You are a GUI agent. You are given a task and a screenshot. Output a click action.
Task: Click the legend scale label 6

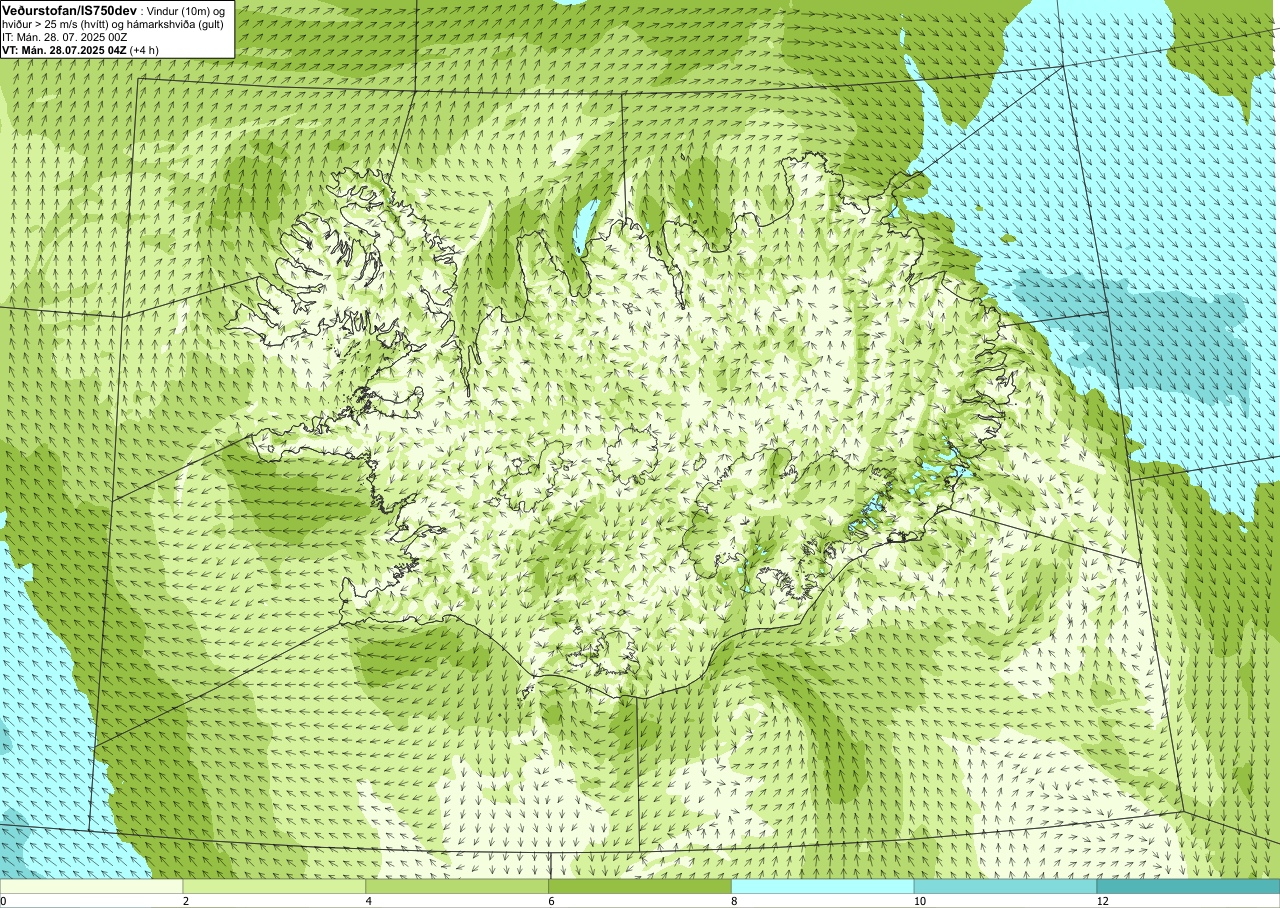(x=552, y=901)
